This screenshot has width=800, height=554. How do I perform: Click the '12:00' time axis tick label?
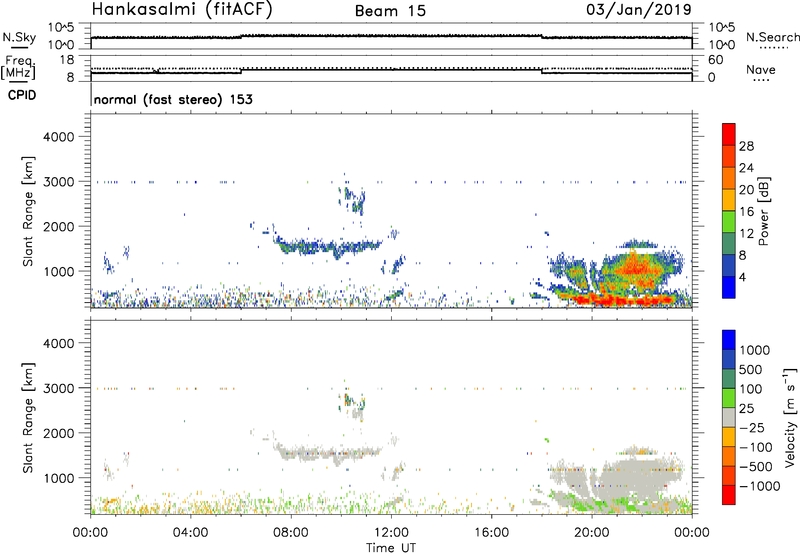[x=391, y=533]
